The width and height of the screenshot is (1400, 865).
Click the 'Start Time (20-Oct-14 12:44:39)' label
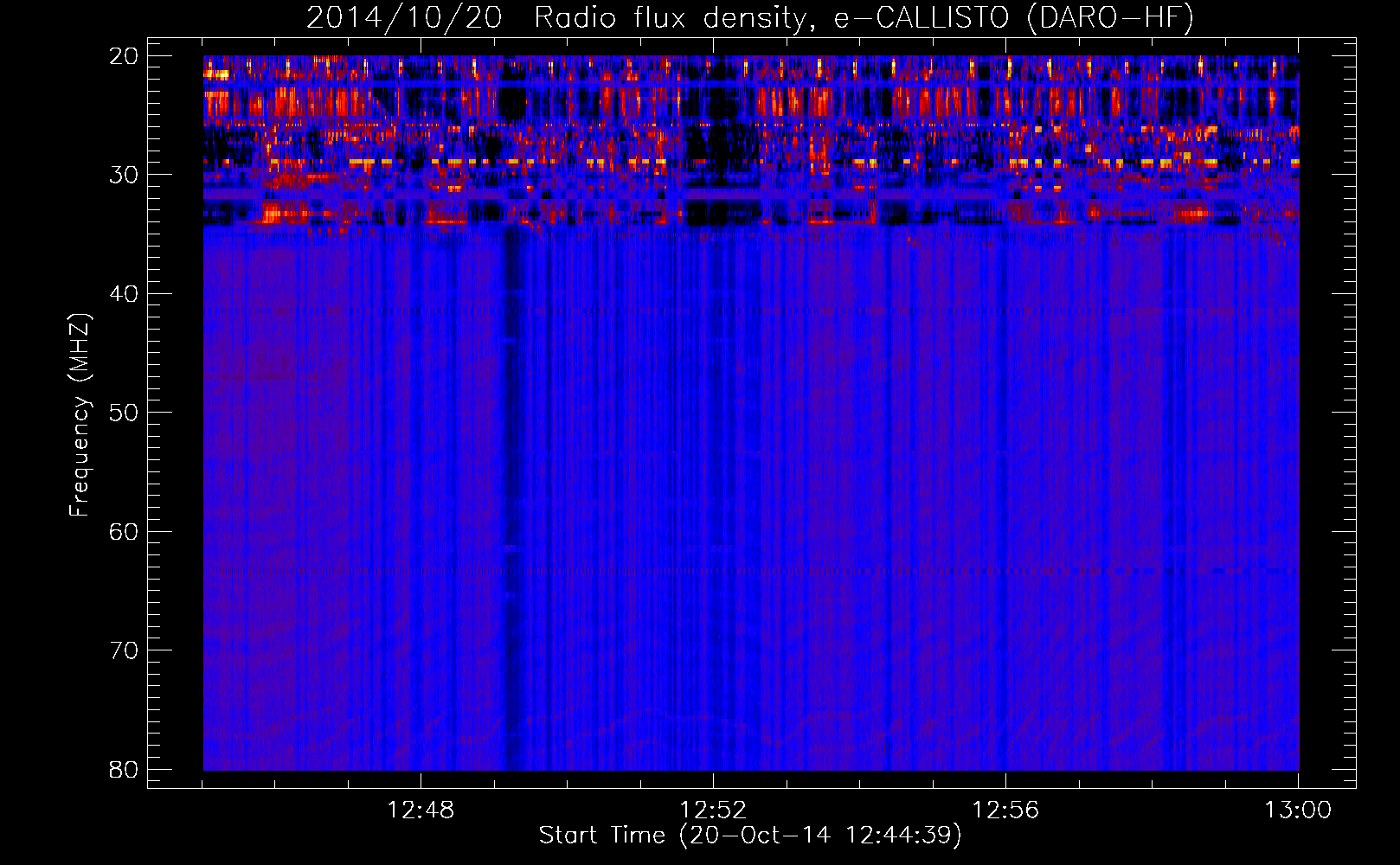750,835
